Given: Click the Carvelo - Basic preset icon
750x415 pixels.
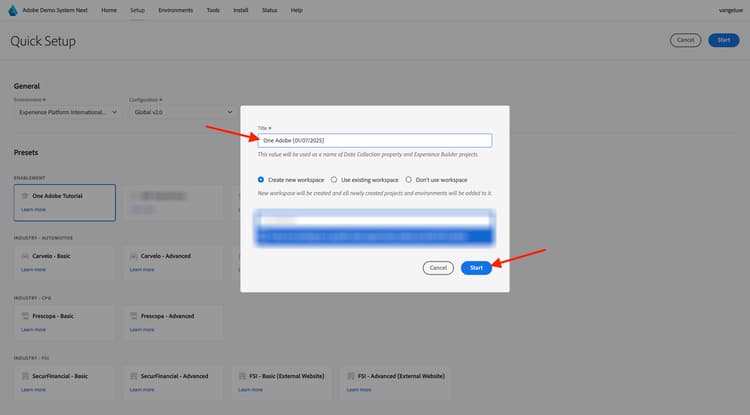Looking at the screenshot, I should tap(25, 256).
